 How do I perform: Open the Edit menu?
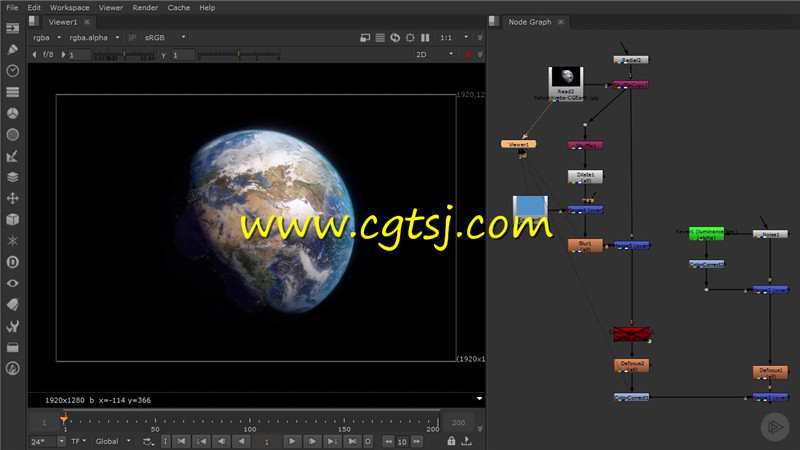click(34, 8)
